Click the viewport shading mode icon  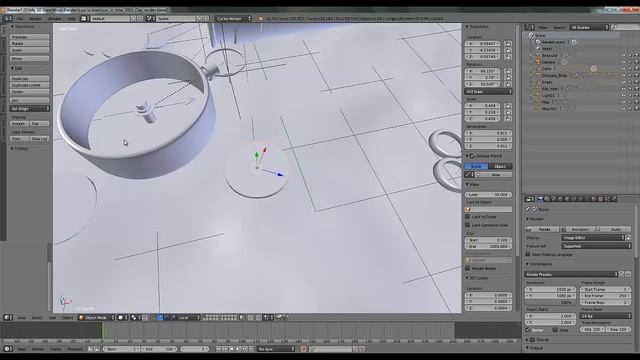pyautogui.click(x=122, y=318)
